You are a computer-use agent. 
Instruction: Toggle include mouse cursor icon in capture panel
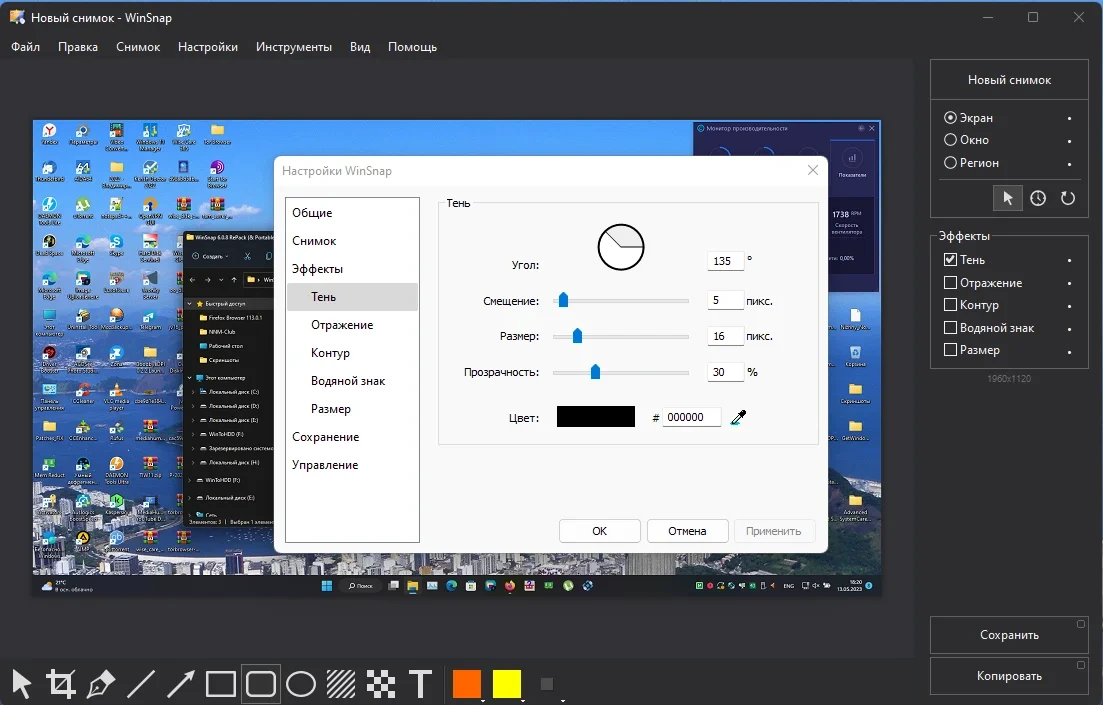1007,198
